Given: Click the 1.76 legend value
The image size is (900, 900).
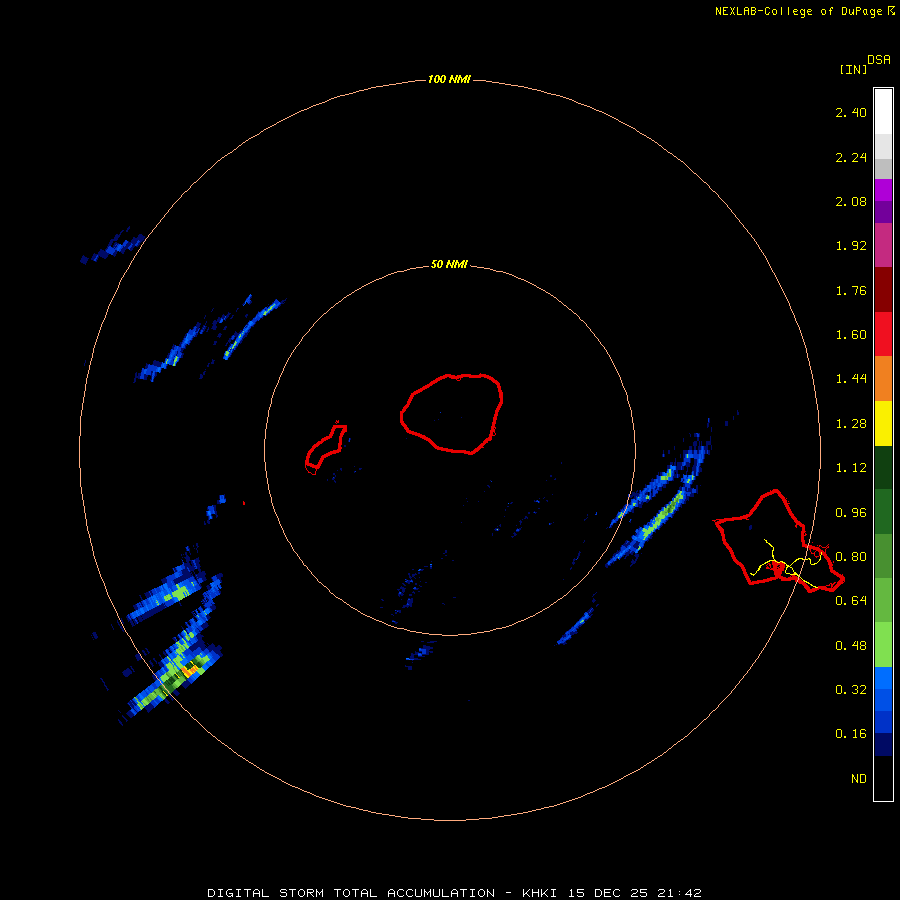Looking at the screenshot, I should click(x=851, y=290).
